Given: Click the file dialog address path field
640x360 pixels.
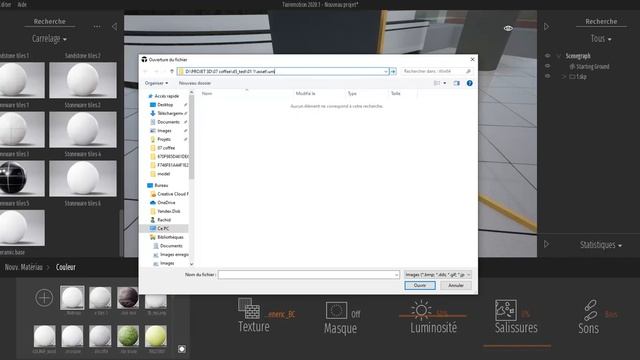Looking at the screenshot, I should point(282,71).
